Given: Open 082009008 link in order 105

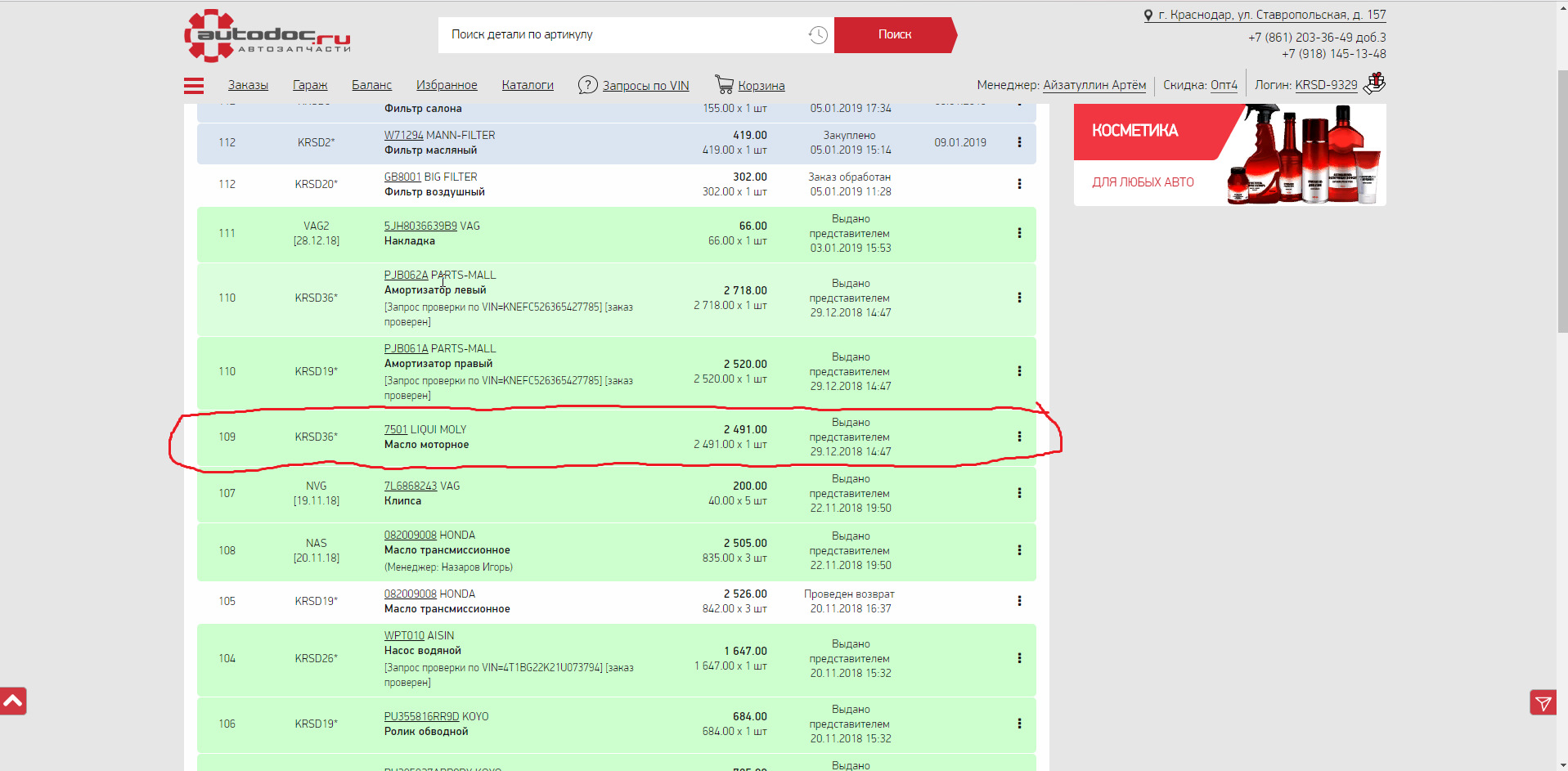Looking at the screenshot, I should click(x=411, y=594).
